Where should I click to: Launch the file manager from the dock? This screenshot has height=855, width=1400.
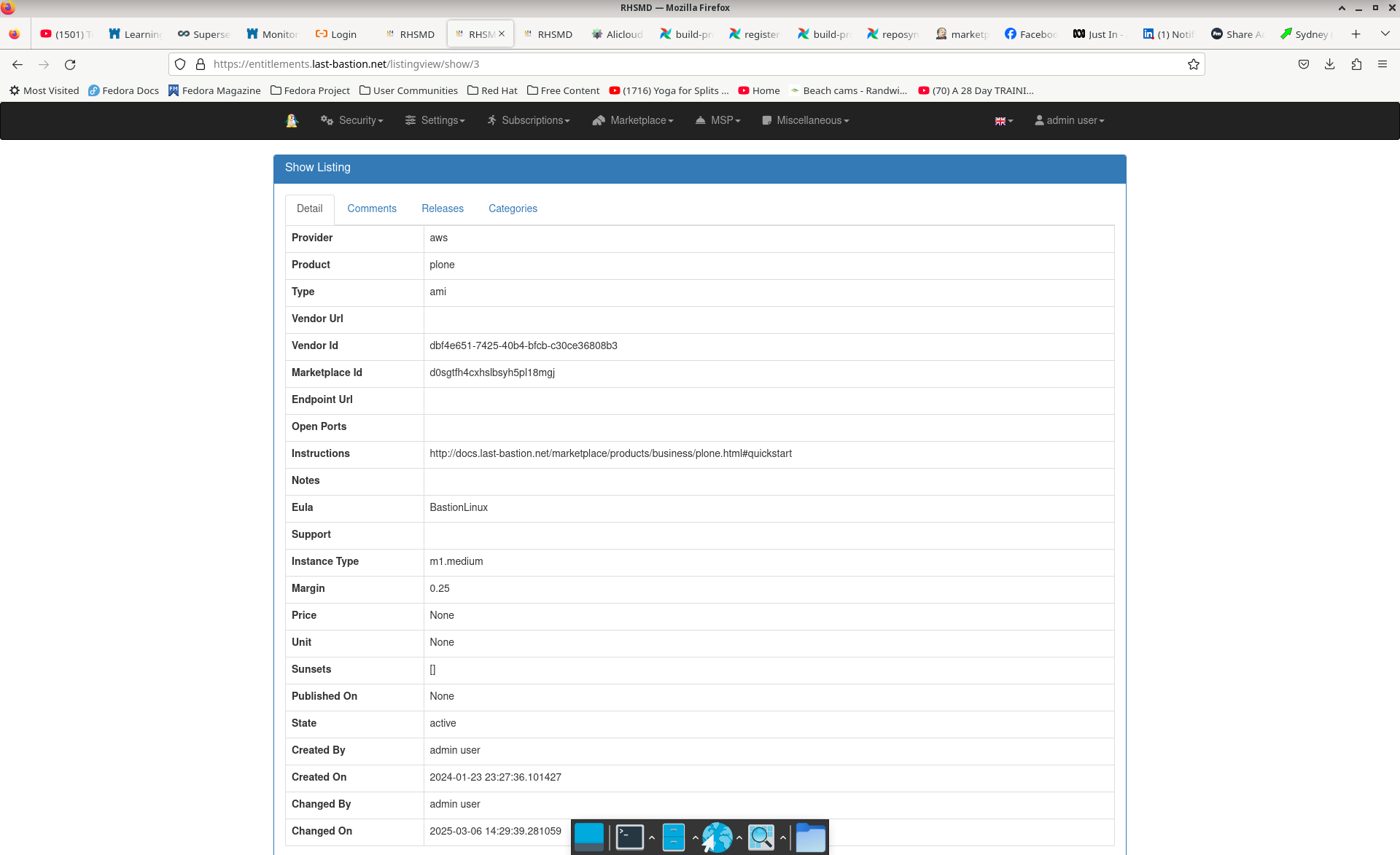pyautogui.click(x=672, y=837)
